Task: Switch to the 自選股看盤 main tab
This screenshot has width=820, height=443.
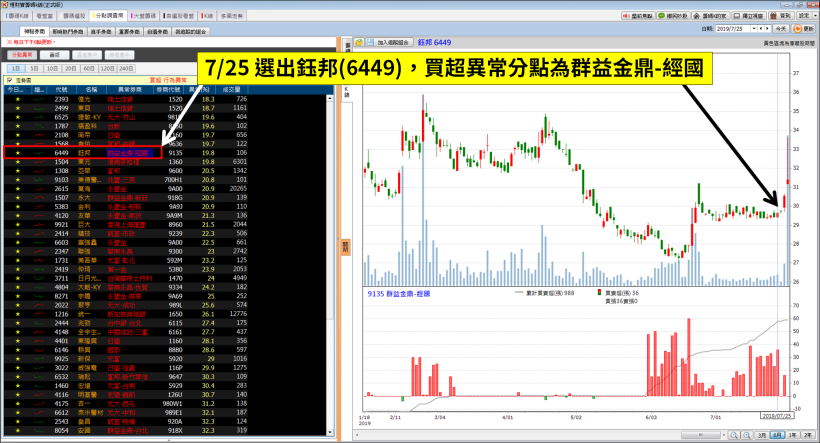Action: 178,16
